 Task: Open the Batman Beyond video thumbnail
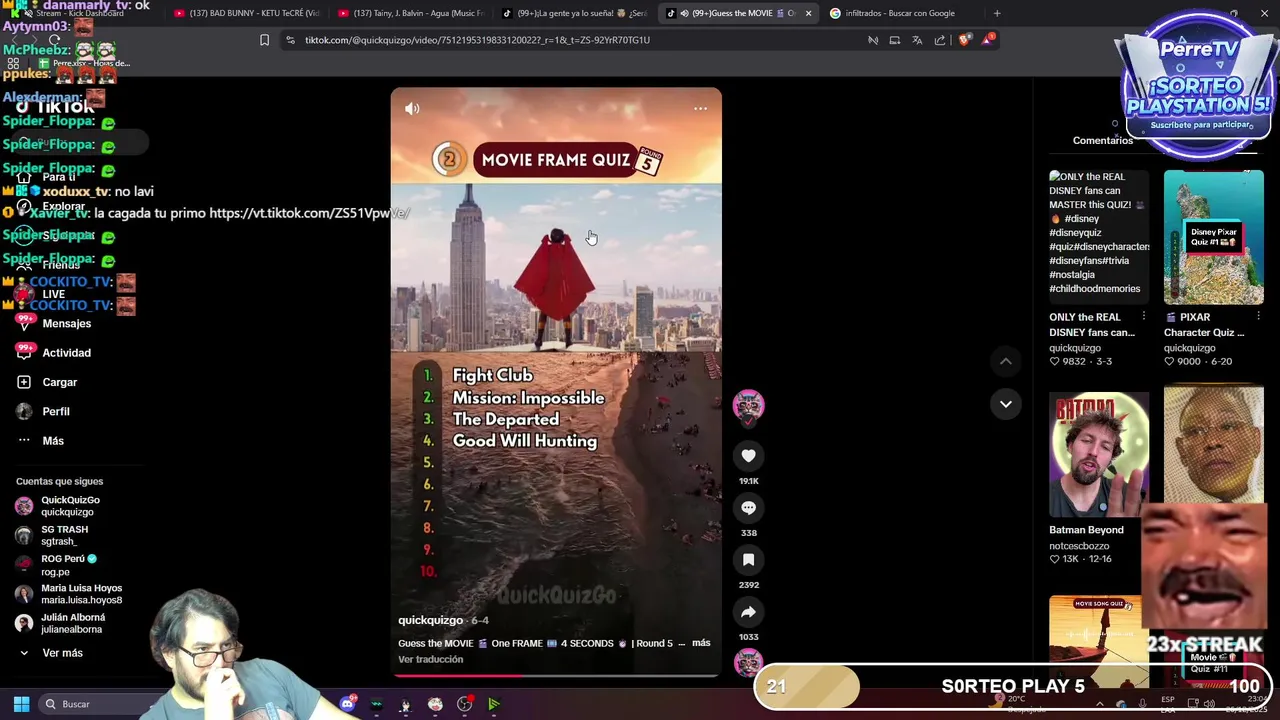(x=1099, y=454)
